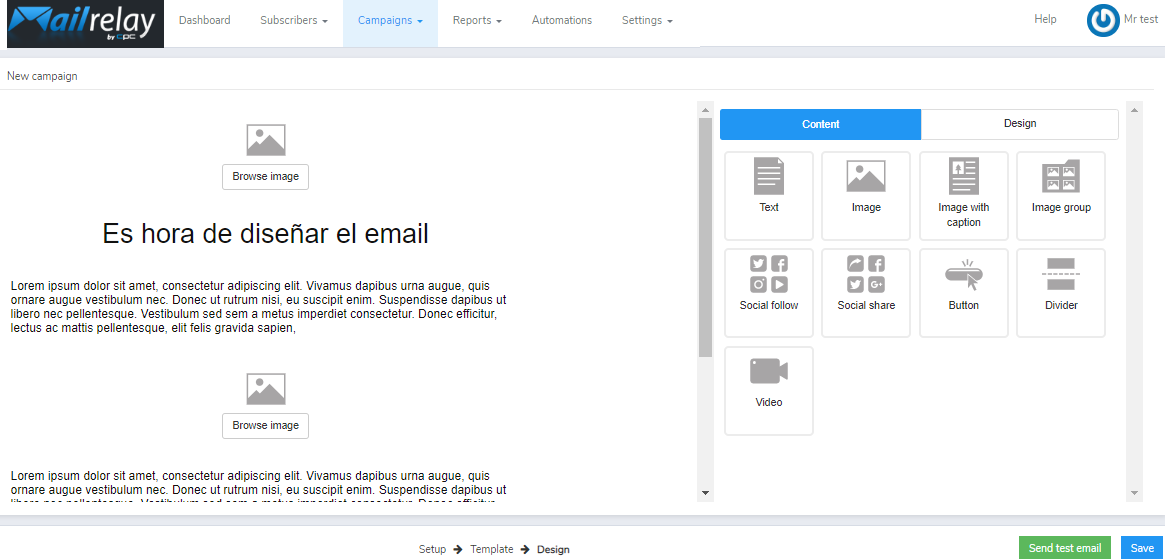Add a Social share block
This screenshot has height=559, width=1165.
866,293
